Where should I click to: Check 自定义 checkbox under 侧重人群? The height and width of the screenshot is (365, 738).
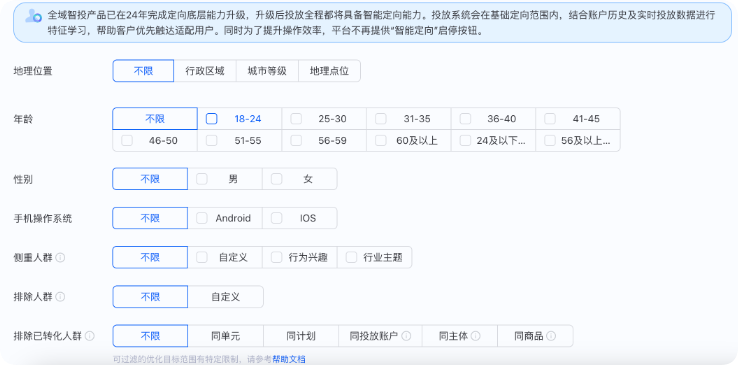click(x=202, y=257)
